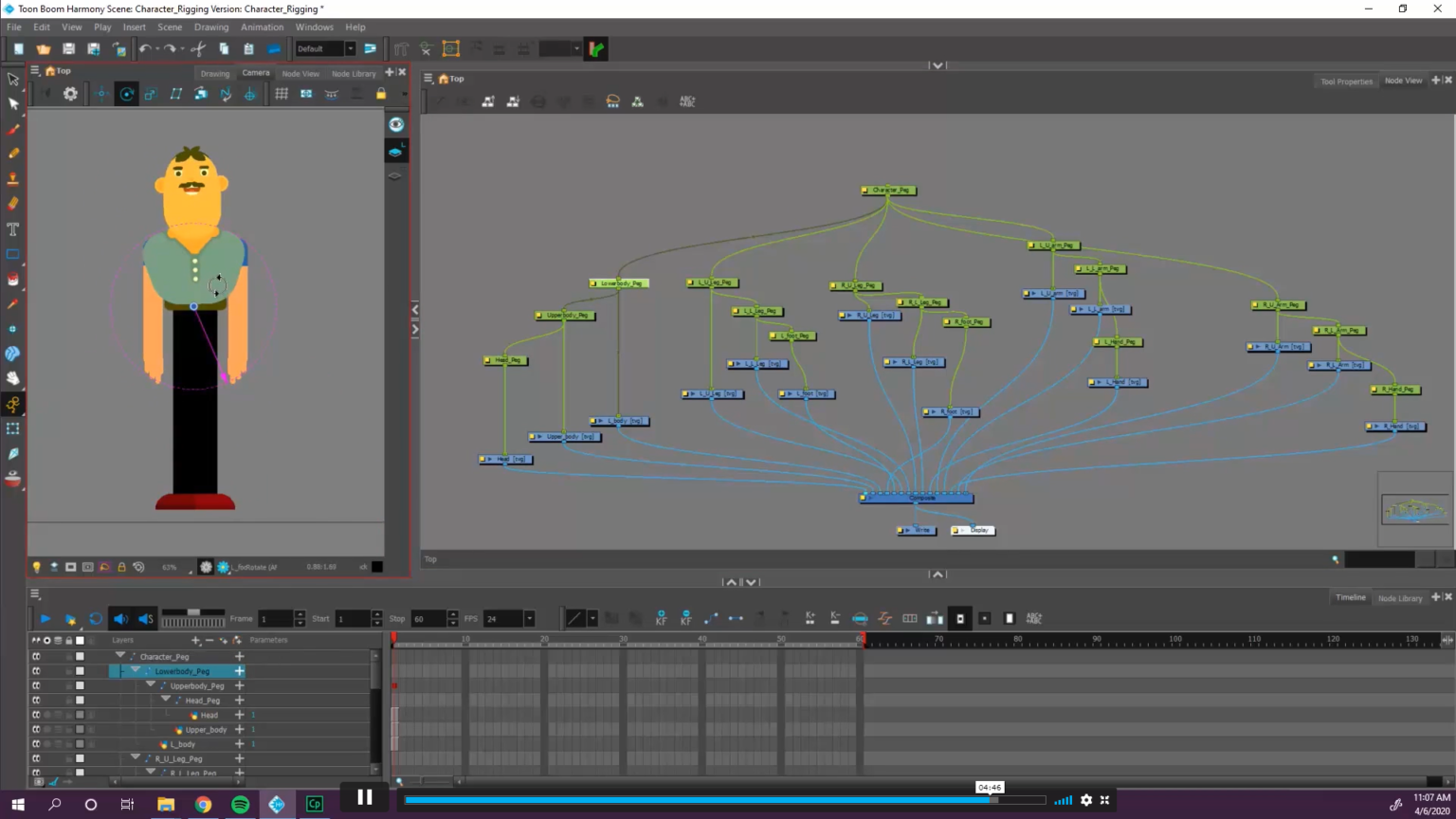Open the Windows menu

[315, 27]
